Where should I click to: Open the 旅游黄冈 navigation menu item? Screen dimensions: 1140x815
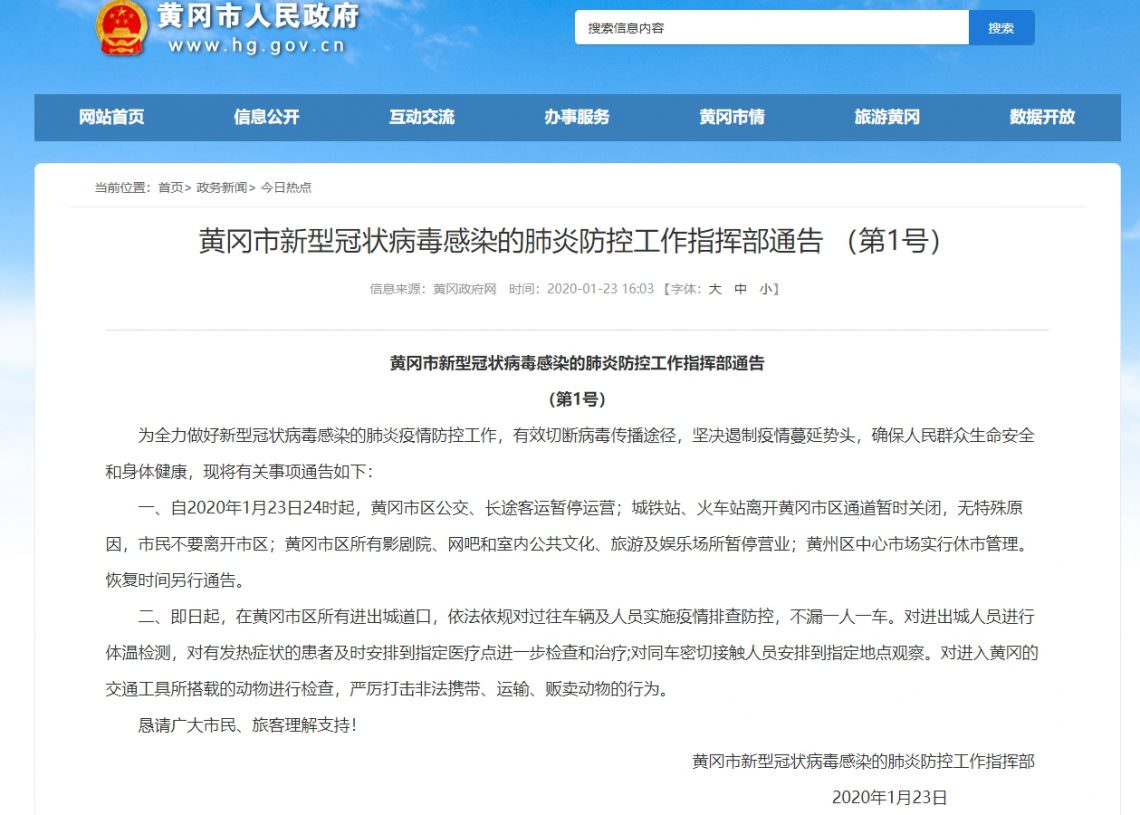click(887, 117)
